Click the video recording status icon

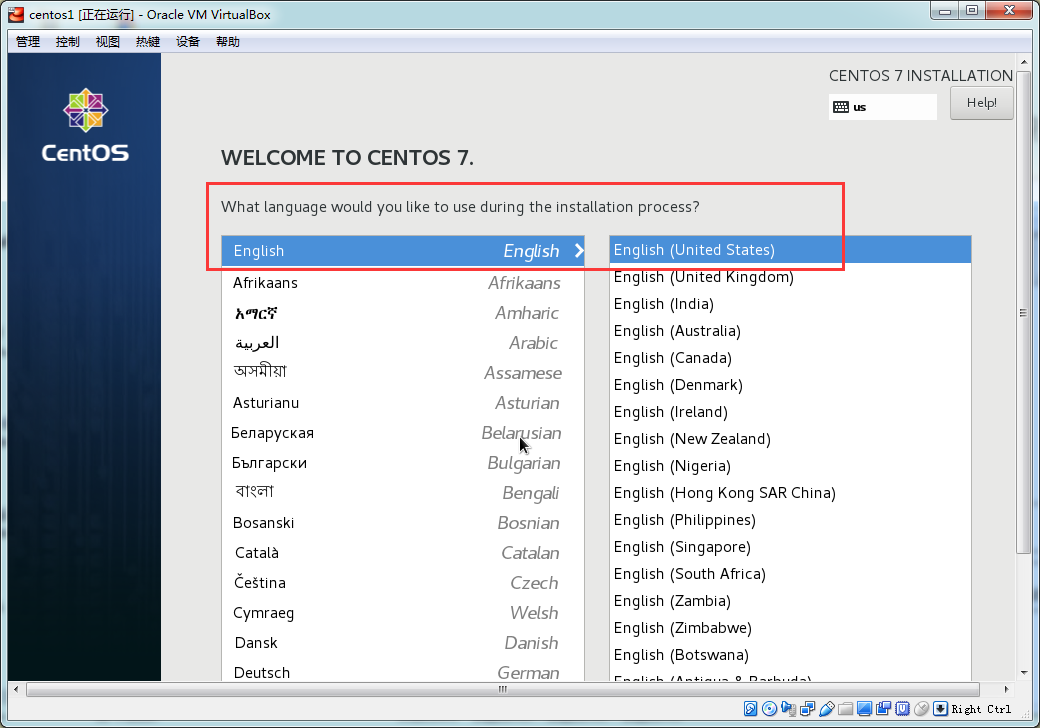[883, 709]
